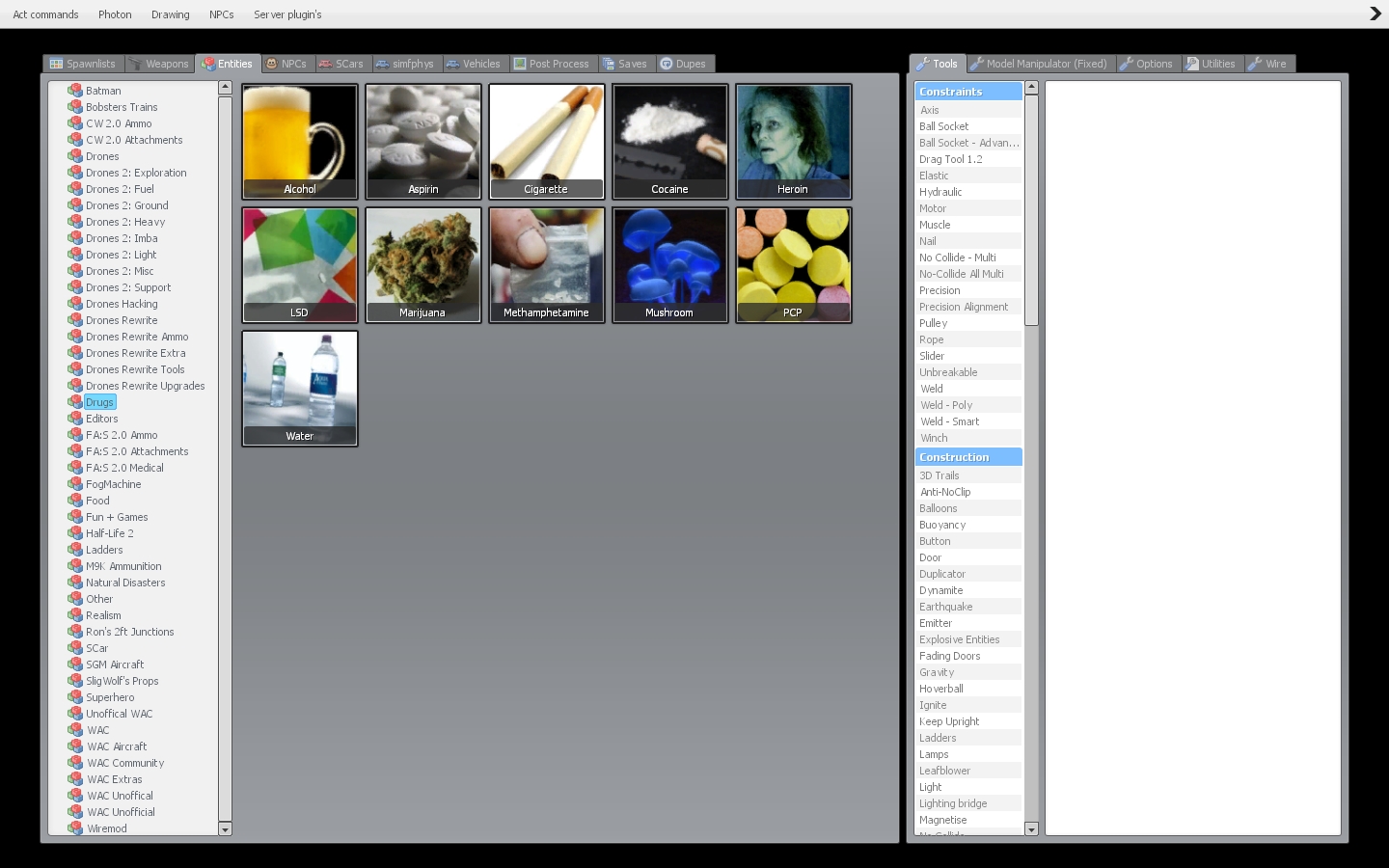Choose the Mushroom entity thumbnail
The image size is (1389, 868).
tap(669, 265)
